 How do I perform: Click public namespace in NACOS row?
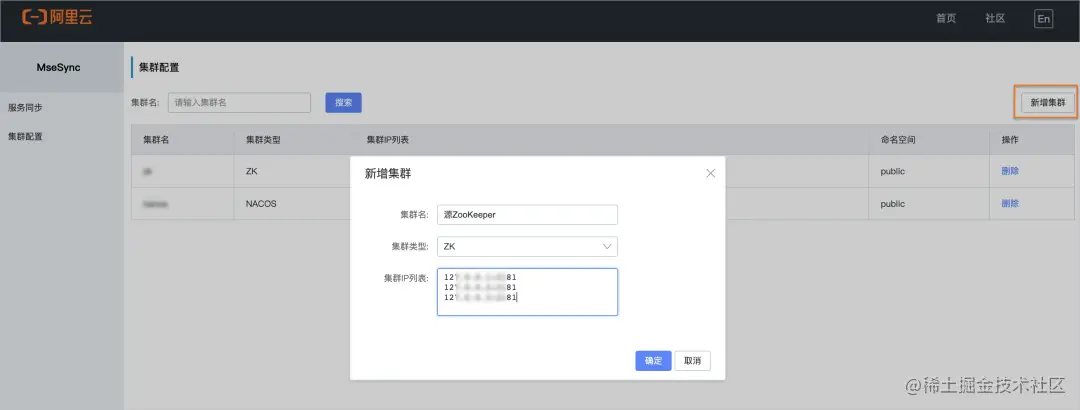pos(893,204)
